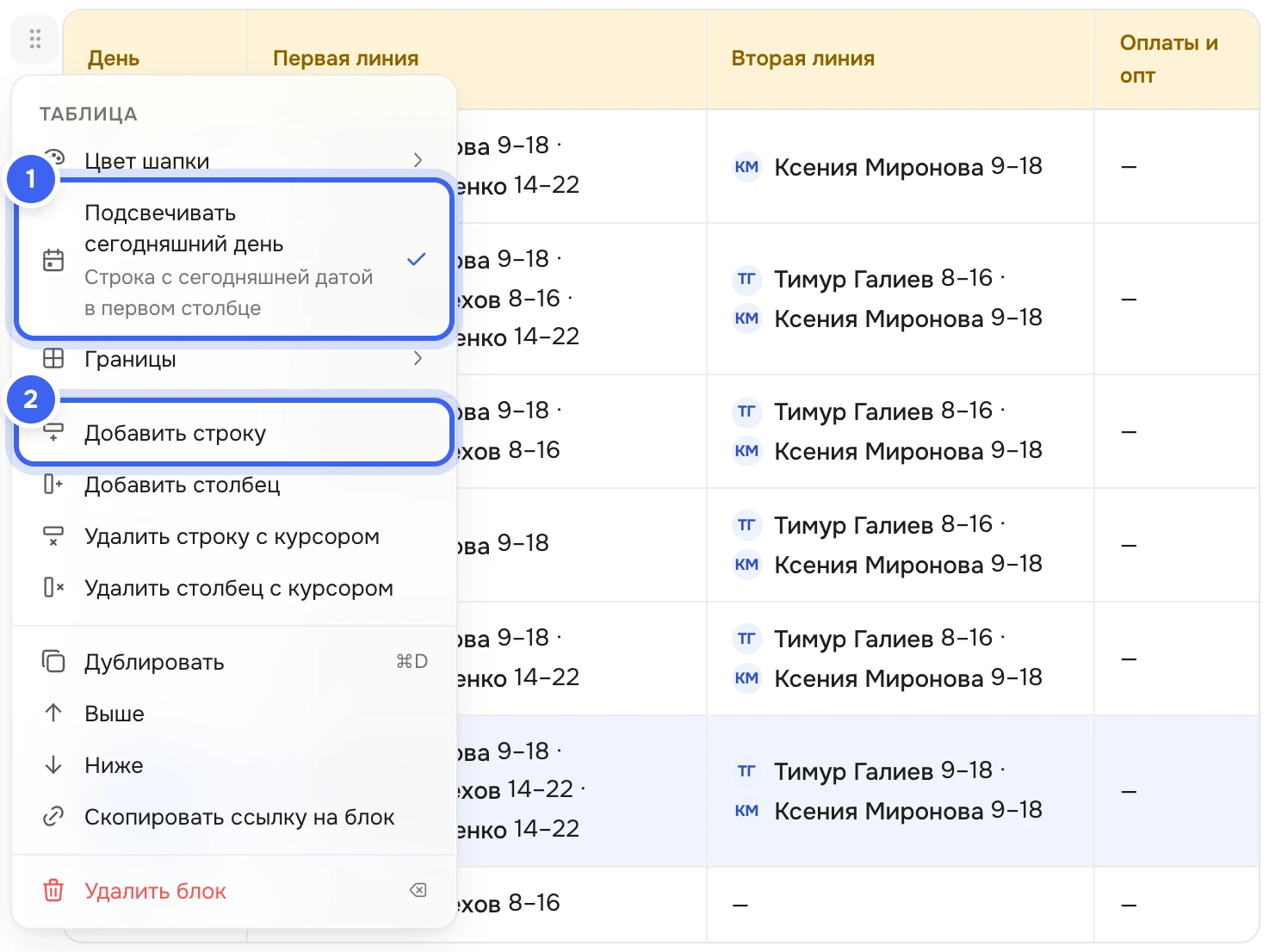The height and width of the screenshot is (952, 1269).
Task: Click the КМ avatar in the first row
Action: [x=746, y=167]
